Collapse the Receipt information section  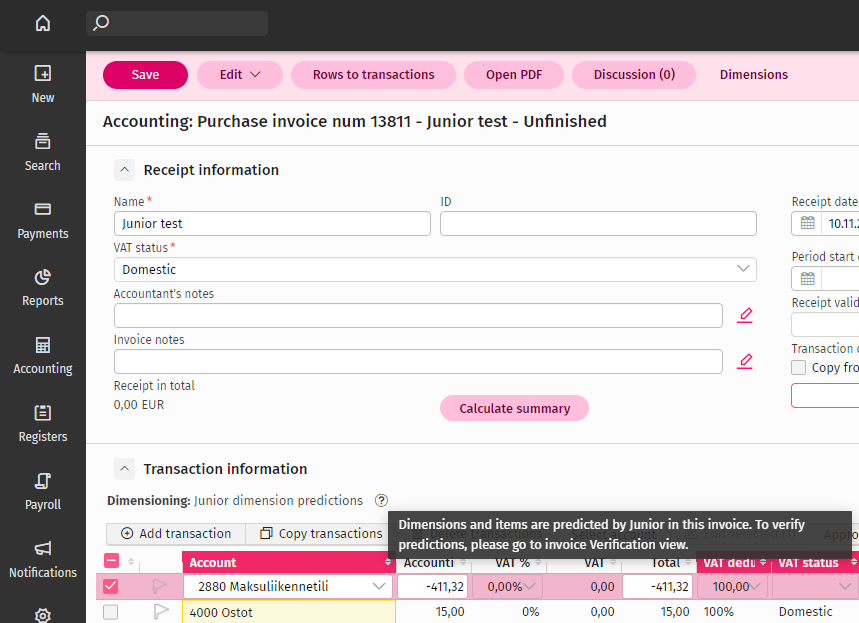tap(124, 170)
